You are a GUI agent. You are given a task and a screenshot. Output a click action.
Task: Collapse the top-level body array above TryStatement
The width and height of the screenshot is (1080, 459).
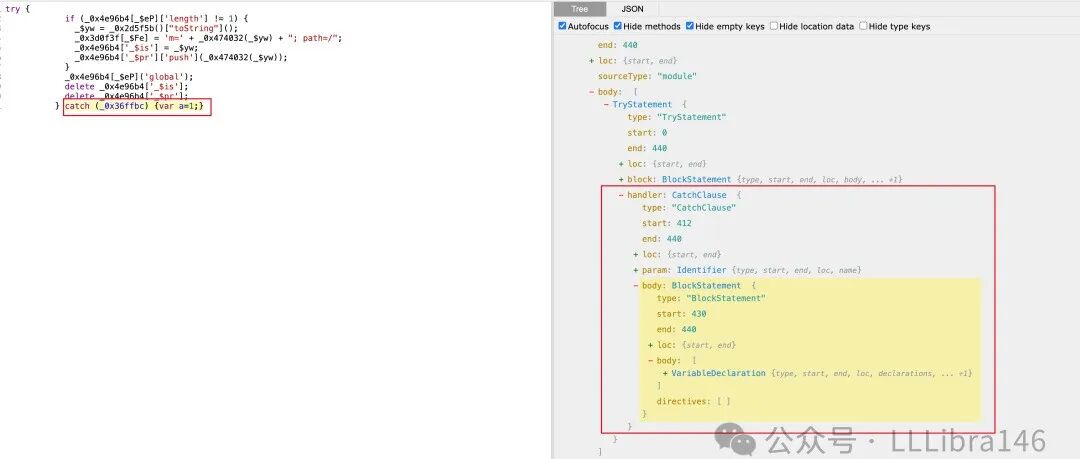click(x=592, y=92)
